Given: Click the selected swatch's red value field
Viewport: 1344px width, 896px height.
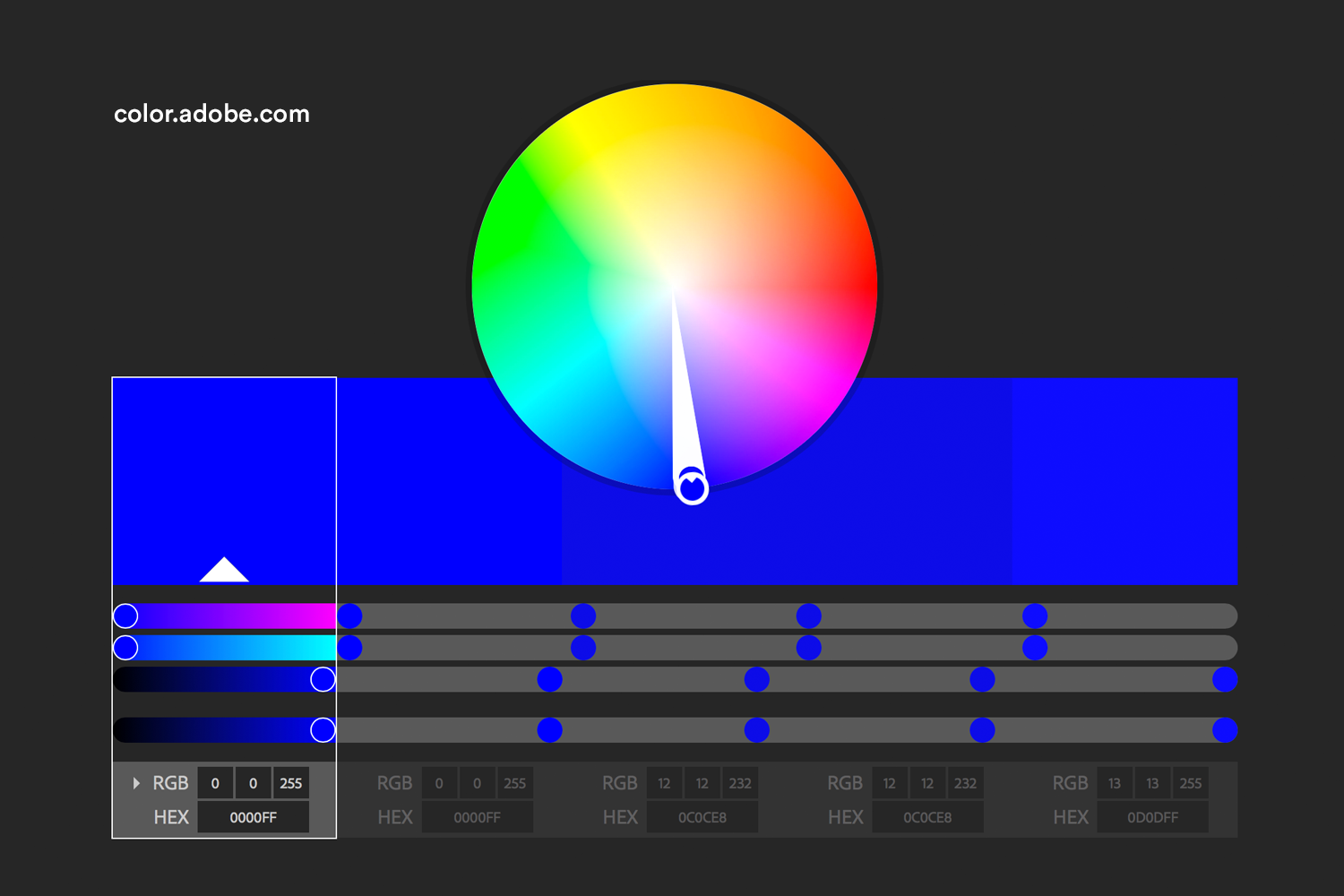Looking at the screenshot, I should pyautogui.click(x=215, y=783).
